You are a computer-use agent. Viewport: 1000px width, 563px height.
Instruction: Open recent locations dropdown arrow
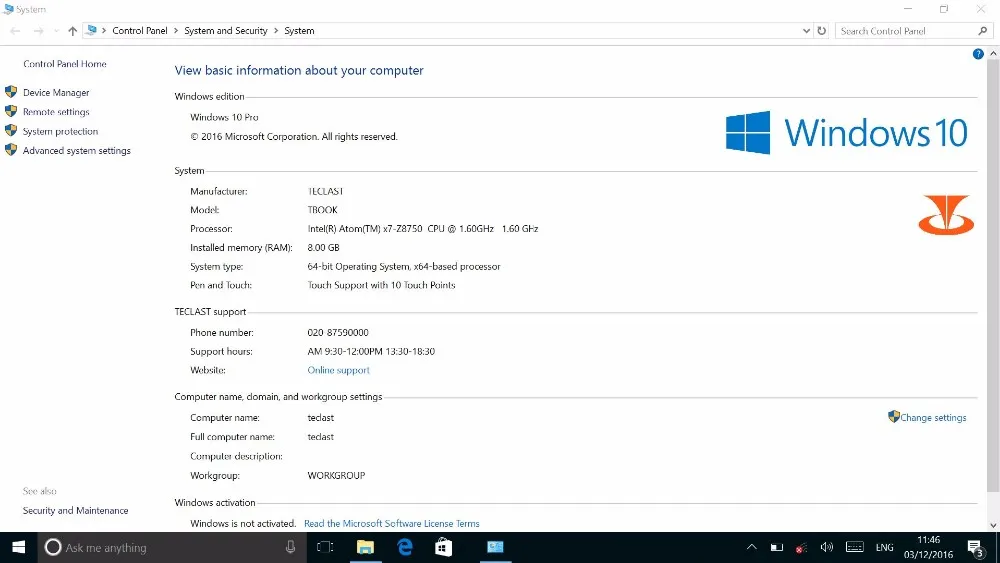(x=56, y=31)
